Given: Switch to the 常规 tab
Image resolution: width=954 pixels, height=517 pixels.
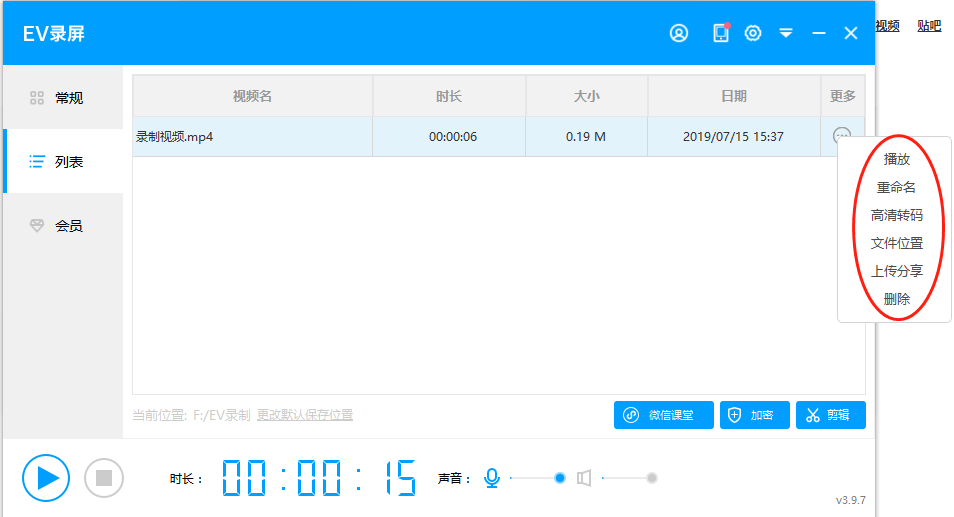Looking at the screenshot, I should pos(63,98).
